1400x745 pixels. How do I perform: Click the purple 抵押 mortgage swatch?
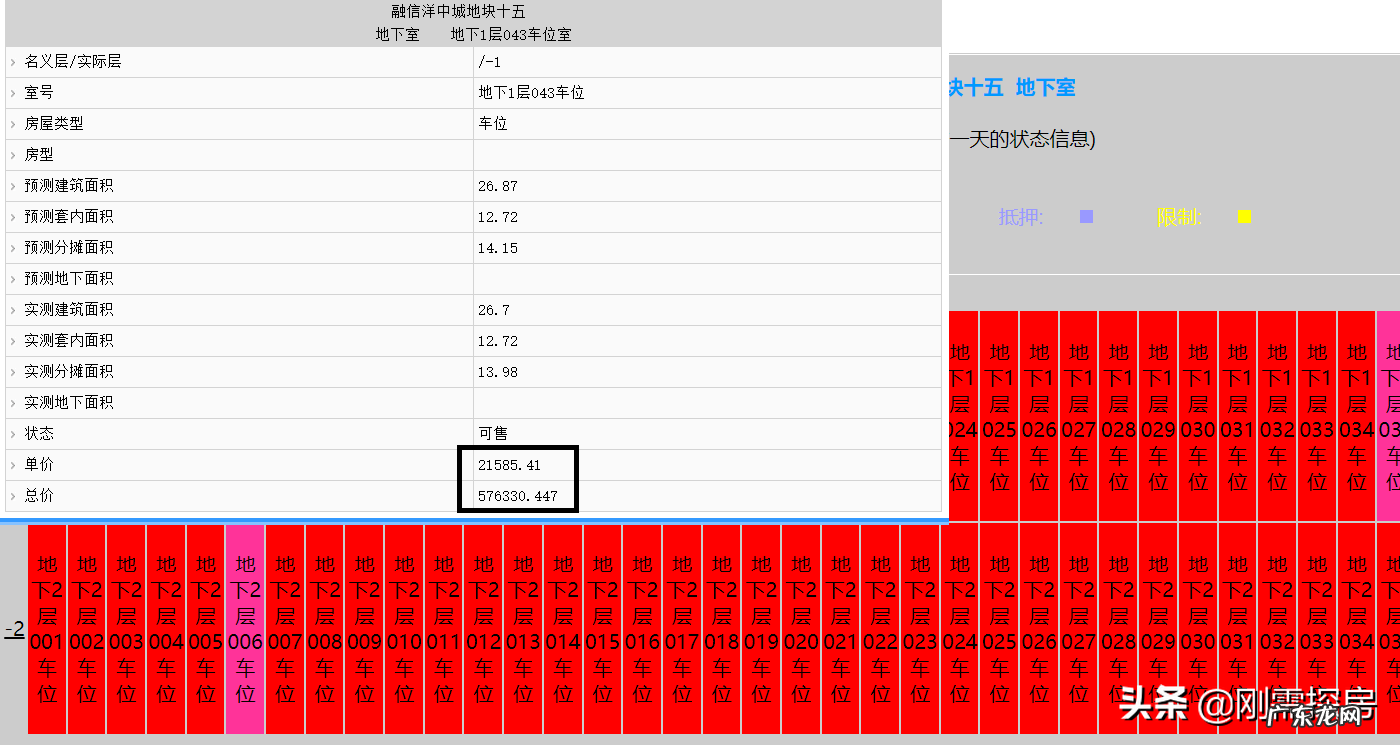tap(1085, 216)
